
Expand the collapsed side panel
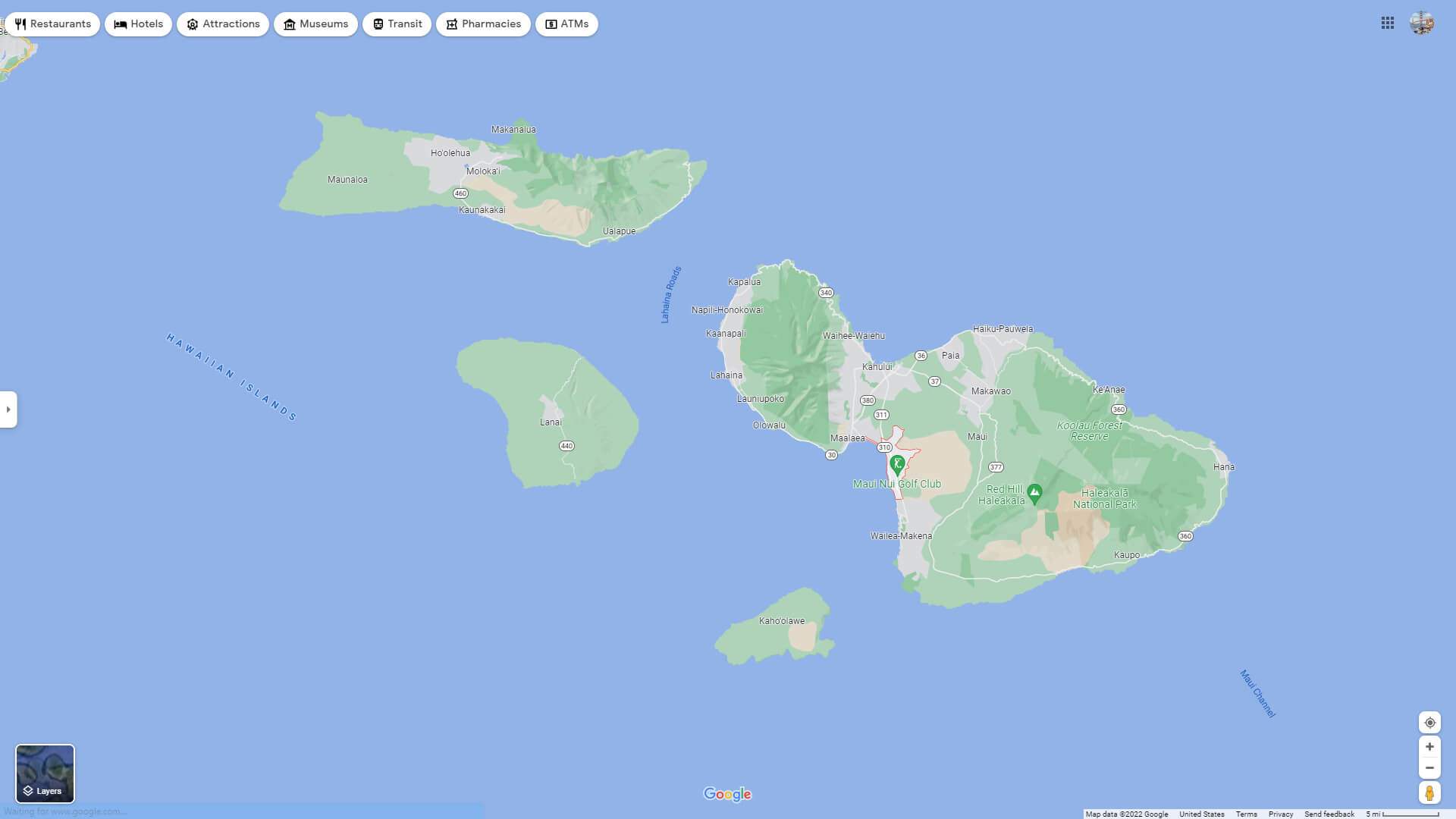[x=8, y=409]
